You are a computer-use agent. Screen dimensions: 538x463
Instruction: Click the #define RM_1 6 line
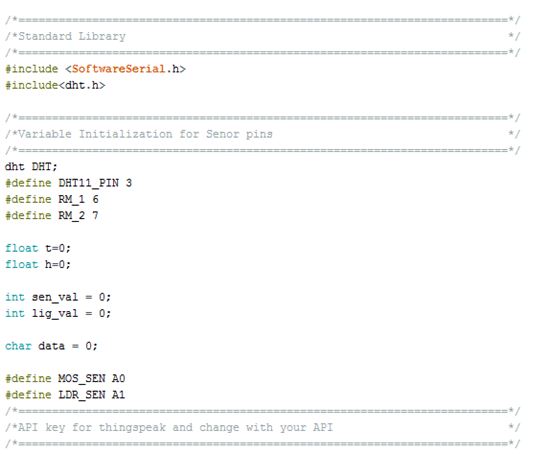point(52,199)
